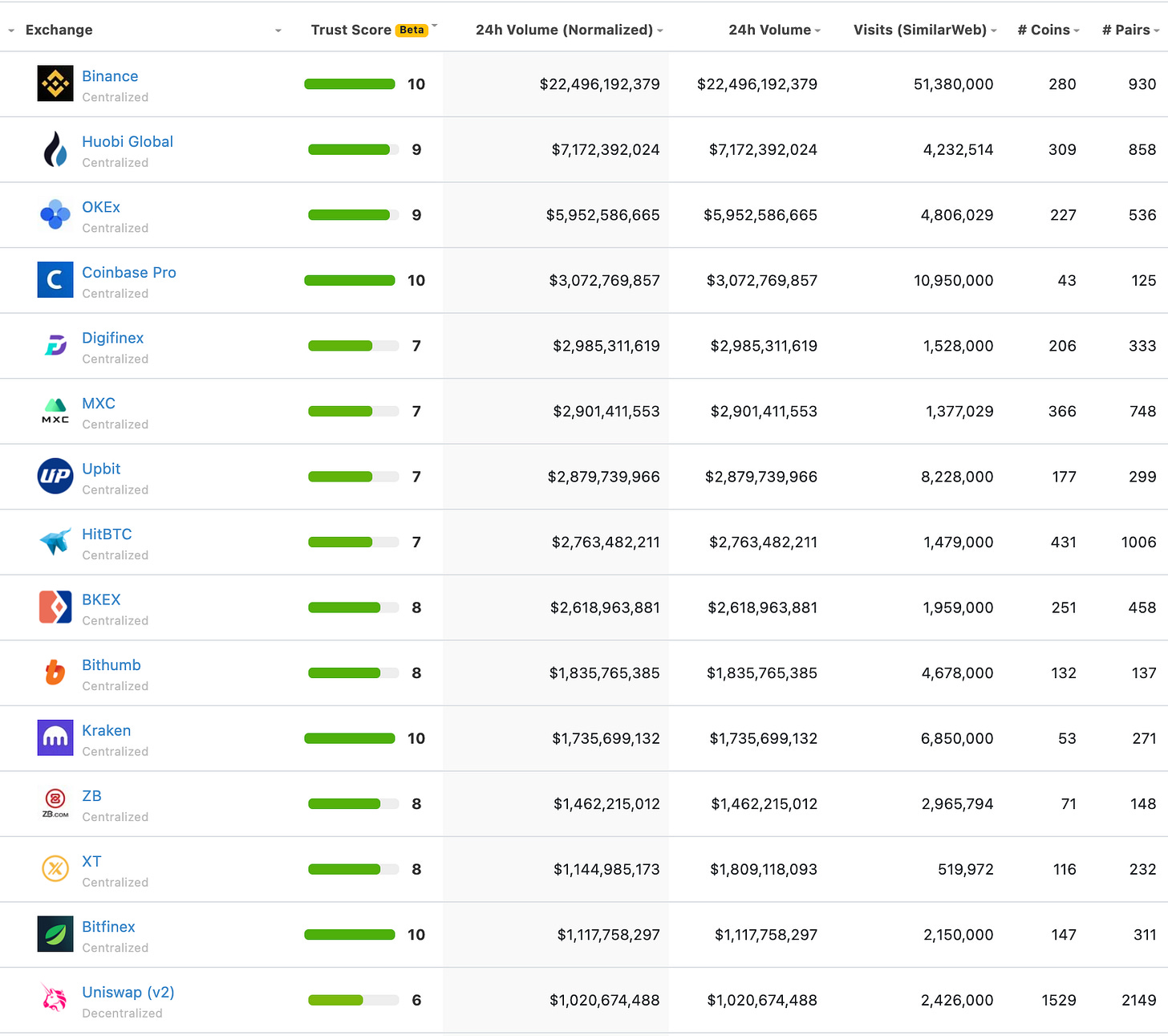The width and height of the screenshot is (1168, 1036).
Task: Open the Huobi Global exchange link
Action: [128, 141]
